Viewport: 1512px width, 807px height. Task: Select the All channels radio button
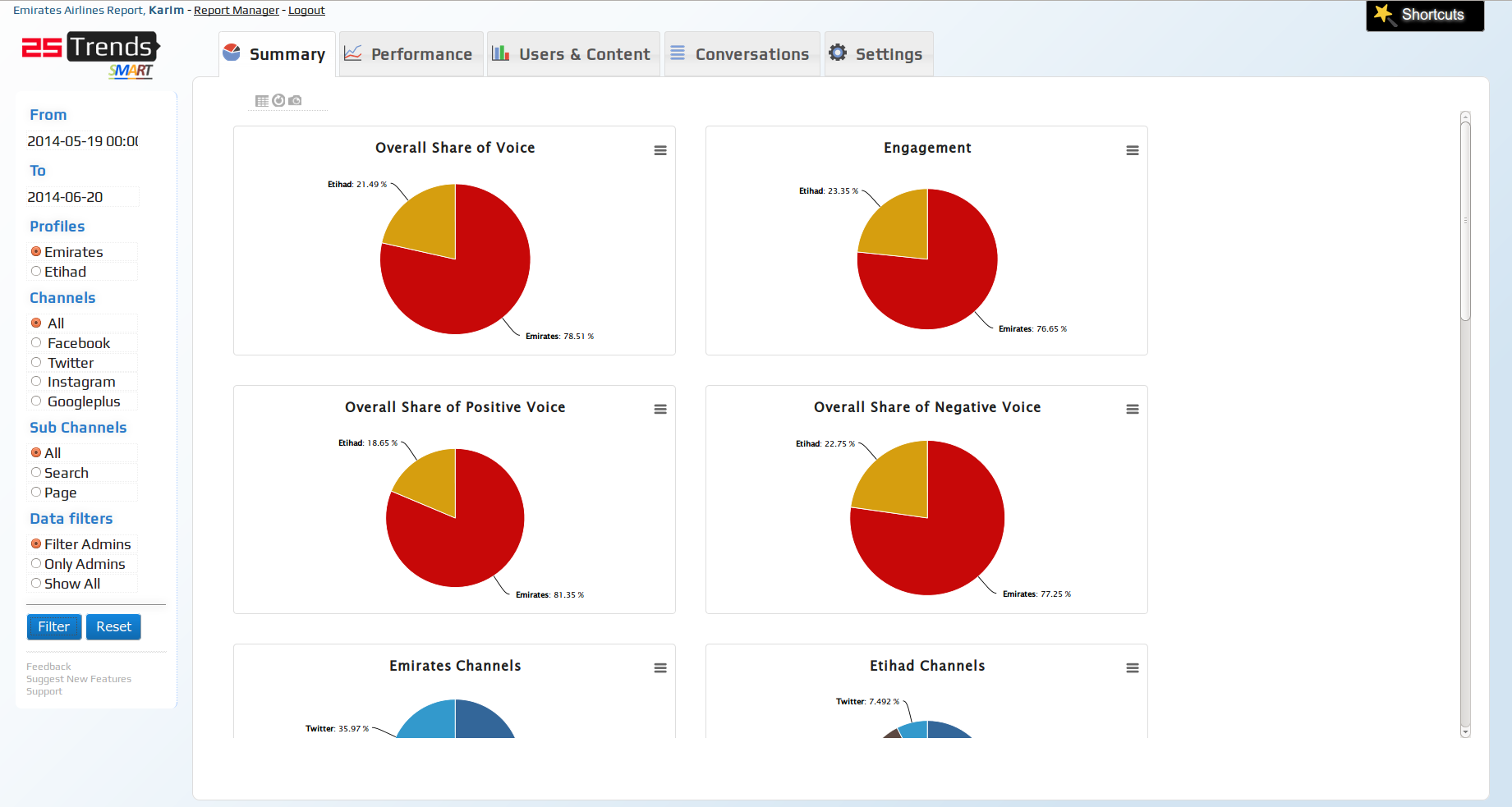(x=36, y=323)
